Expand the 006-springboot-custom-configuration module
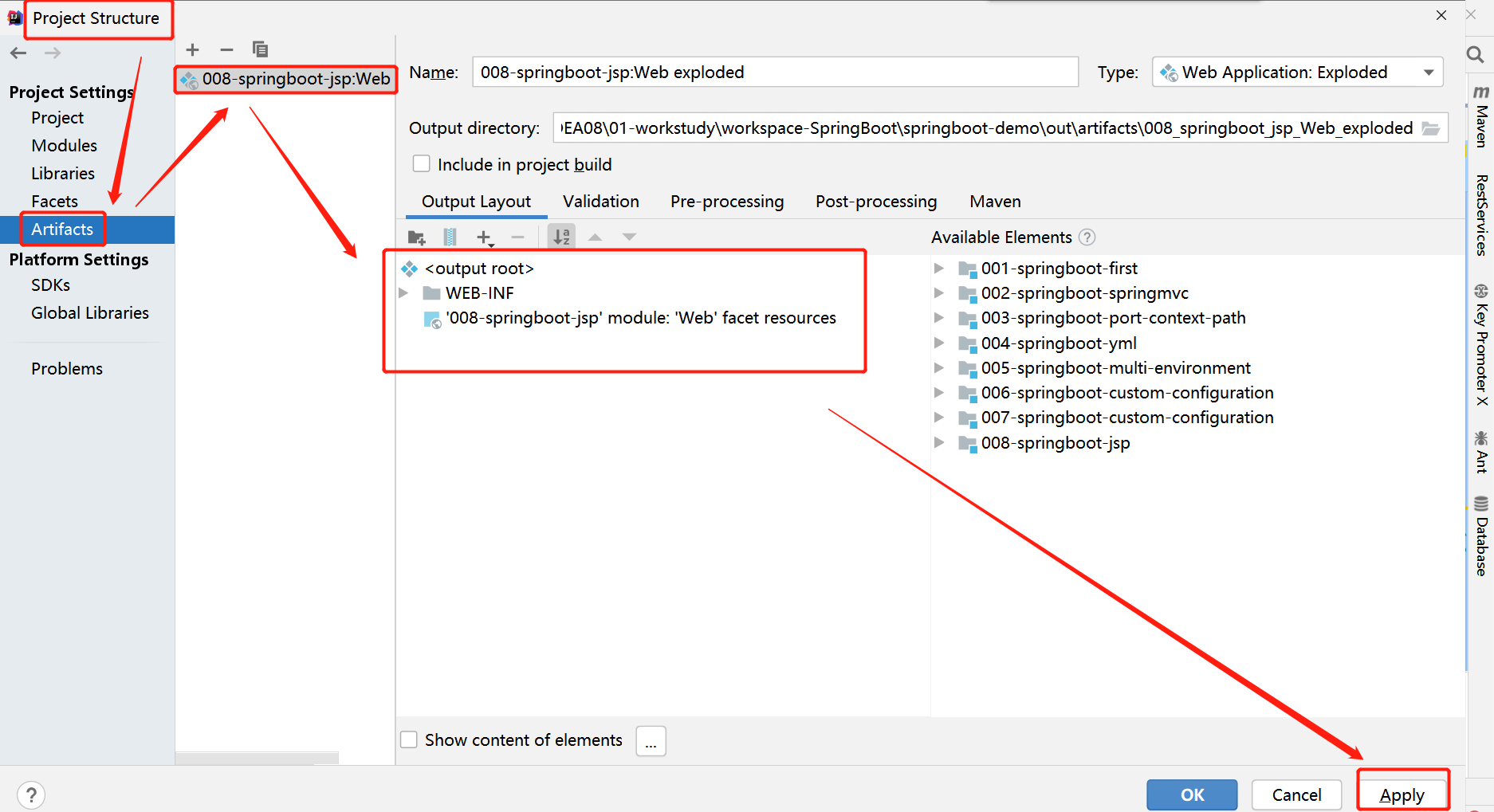 (939, 393)
